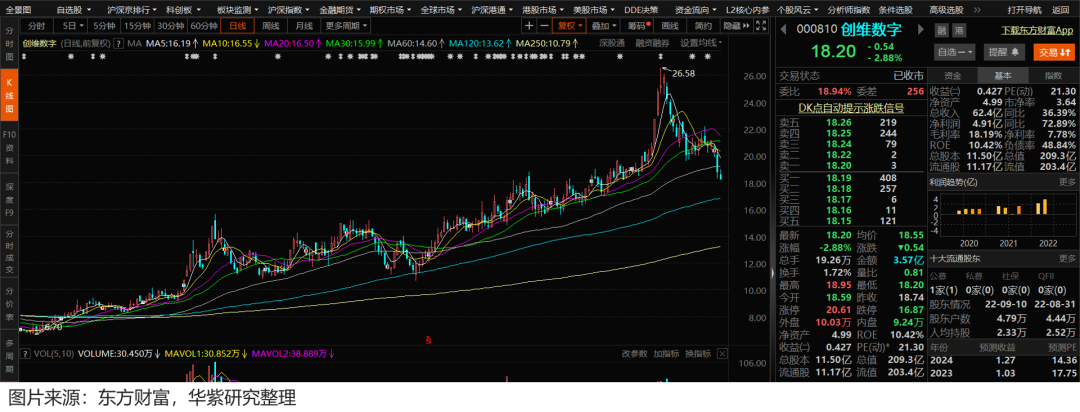Select 30分钟 period
The image size is (1080, 412).
tap(170, 25)
